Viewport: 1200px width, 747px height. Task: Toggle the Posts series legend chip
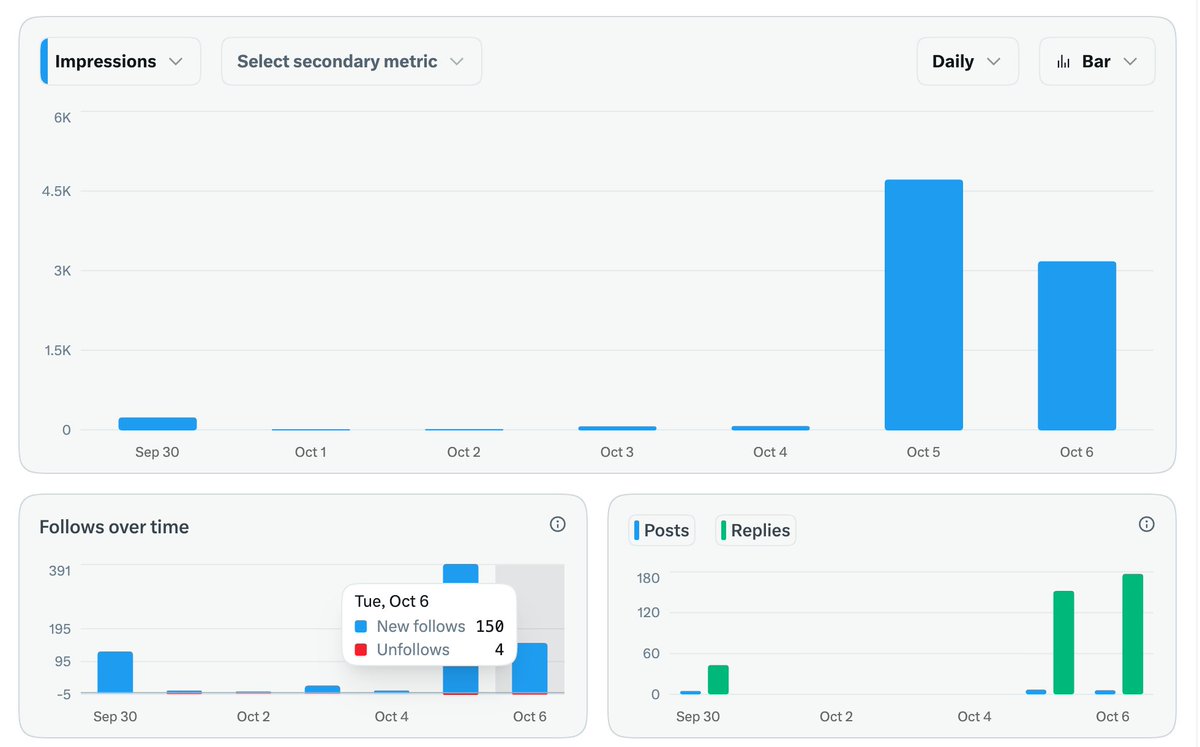[662, 530]
